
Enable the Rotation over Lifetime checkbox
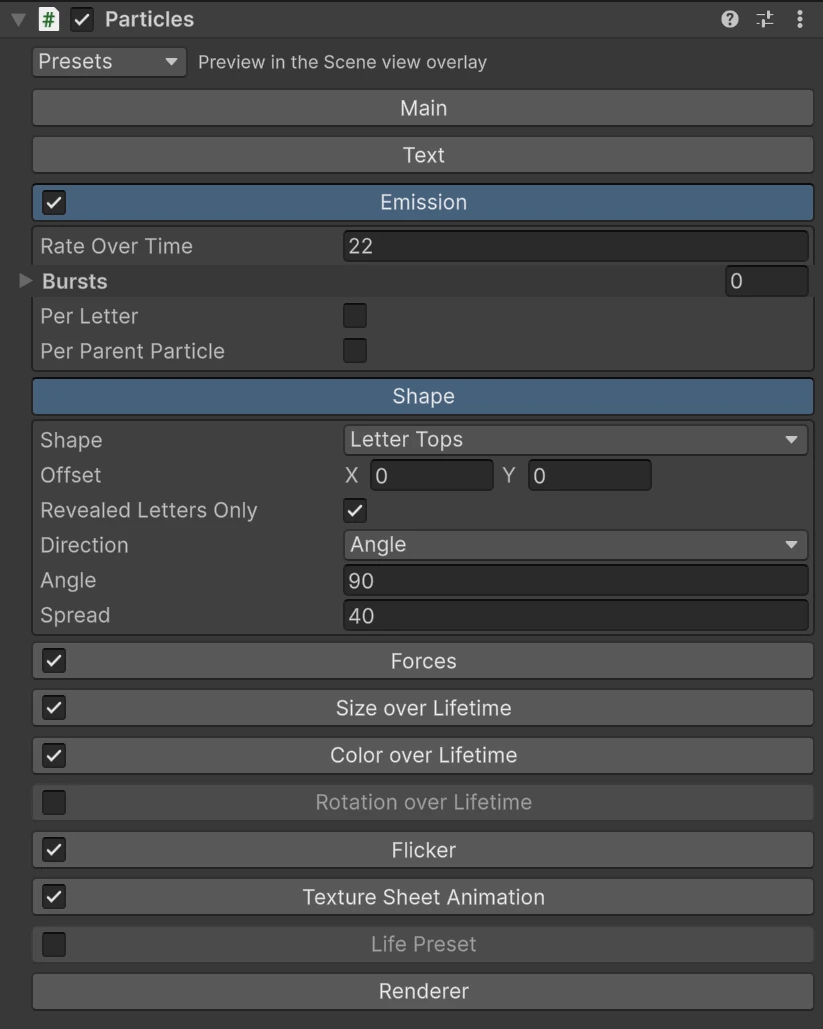tap(54, 802)
